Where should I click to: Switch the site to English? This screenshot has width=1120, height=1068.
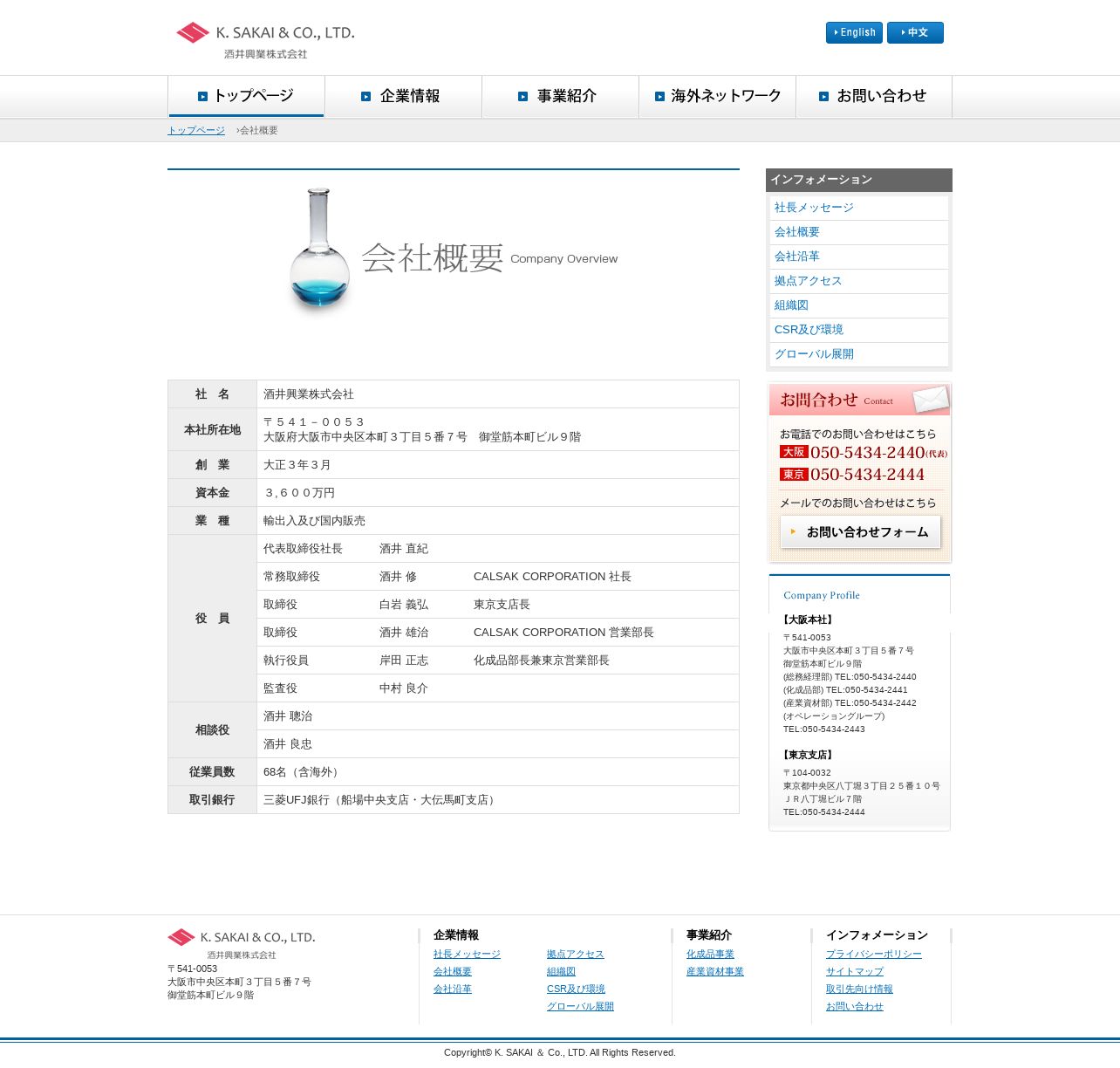[854, 32]
